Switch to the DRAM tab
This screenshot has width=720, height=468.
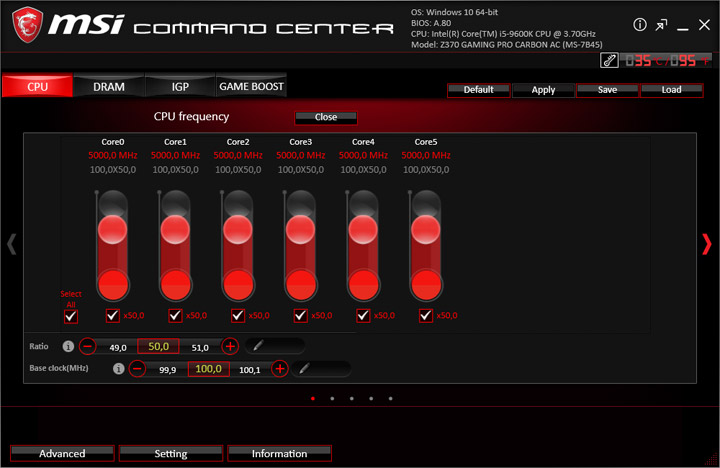point(109,86)
